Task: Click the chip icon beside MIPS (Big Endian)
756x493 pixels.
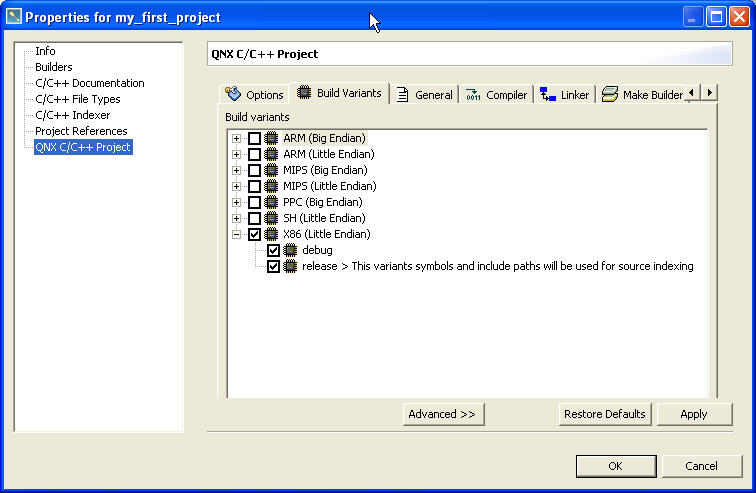Action: click(271, 170)
